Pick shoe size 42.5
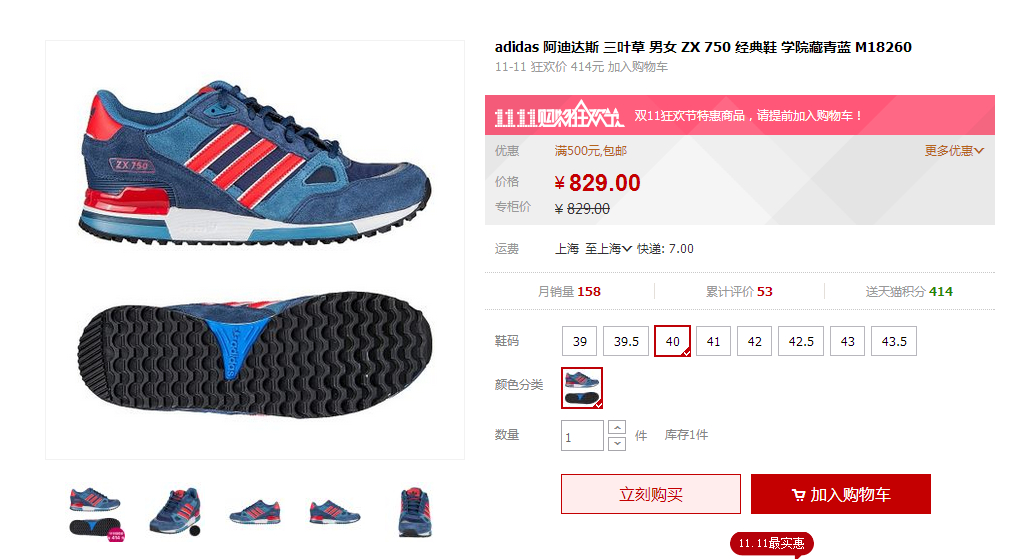This screenshot has width=1013, height=559. click(x=801, y=341)
